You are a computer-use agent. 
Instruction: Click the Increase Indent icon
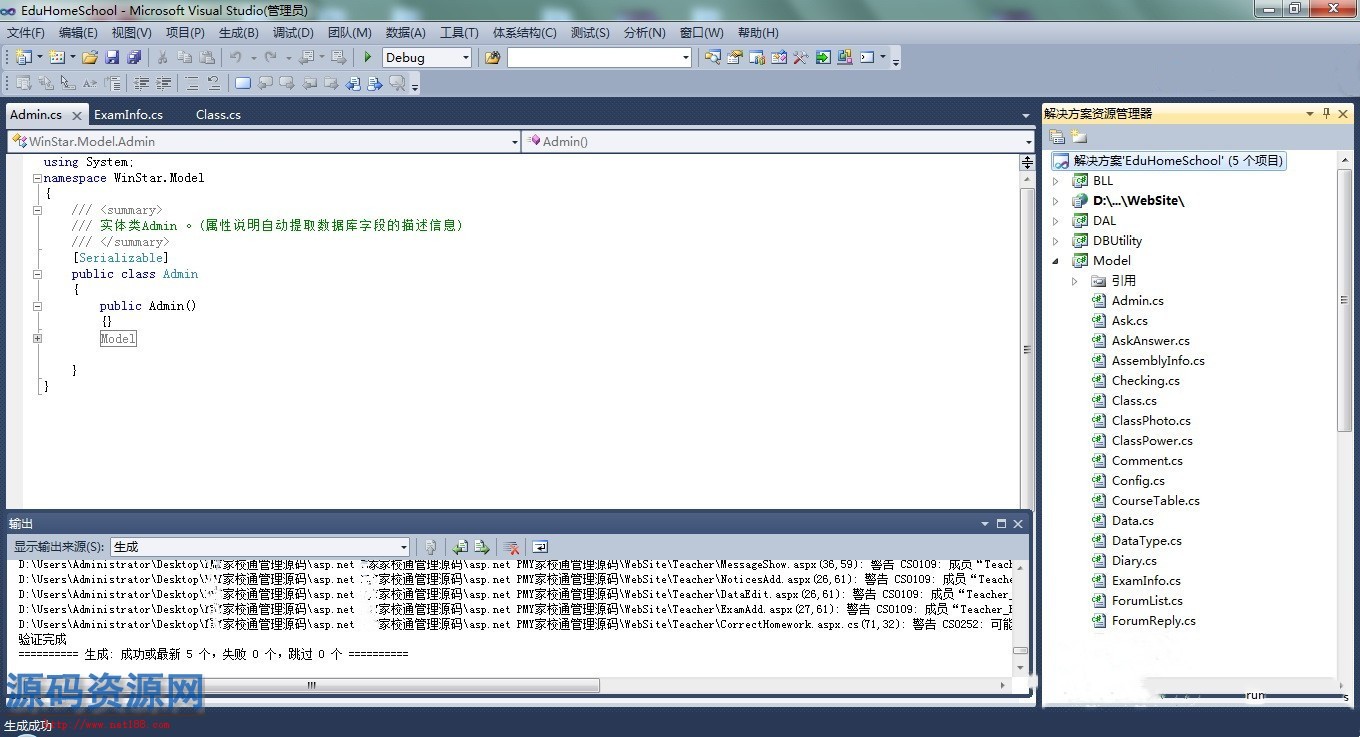point(163,83)
